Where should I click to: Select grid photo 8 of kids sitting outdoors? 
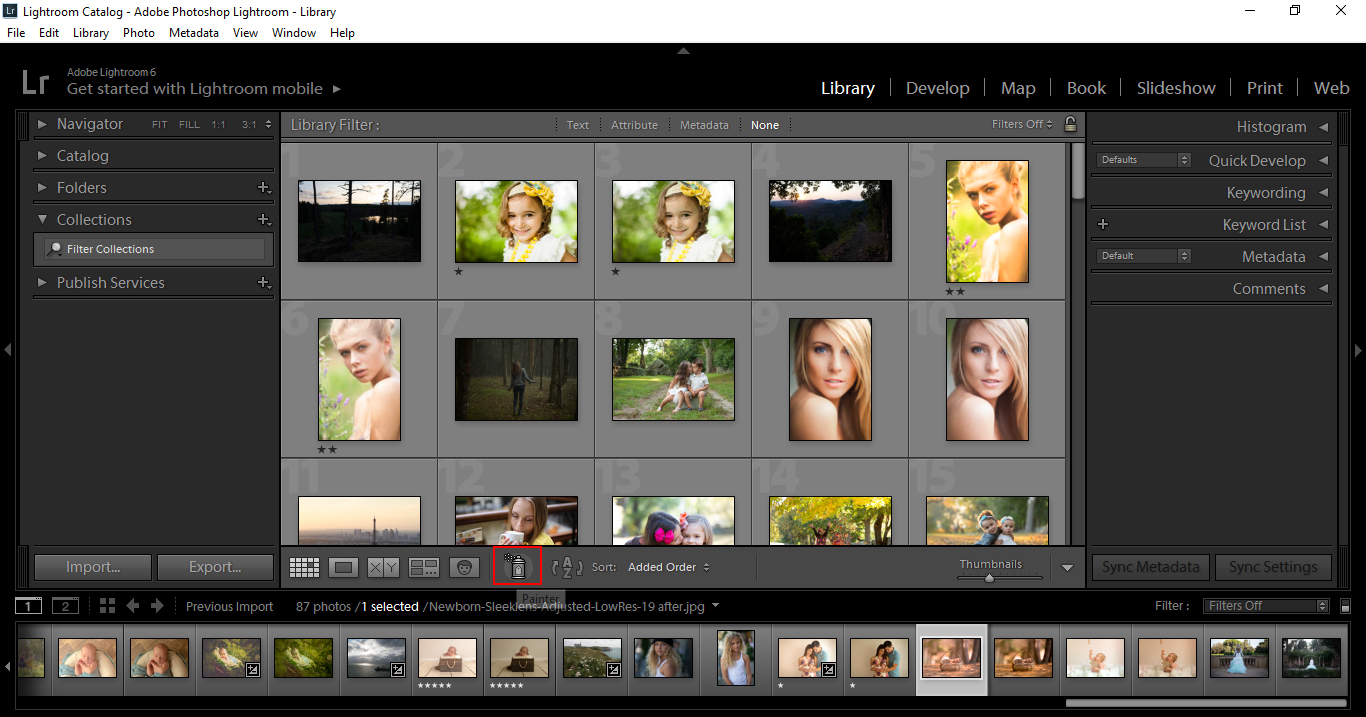click(x=673, y=379)
